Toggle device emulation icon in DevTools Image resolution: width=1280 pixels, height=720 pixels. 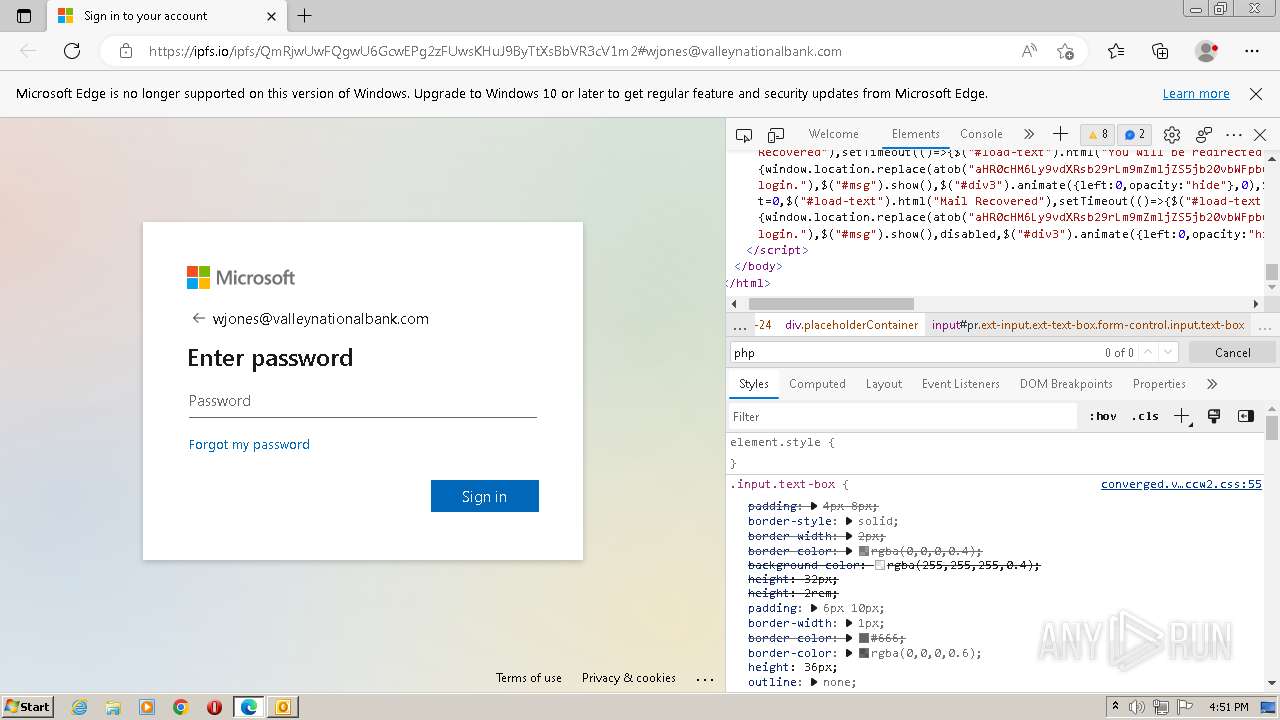click(x=776, y=134)
